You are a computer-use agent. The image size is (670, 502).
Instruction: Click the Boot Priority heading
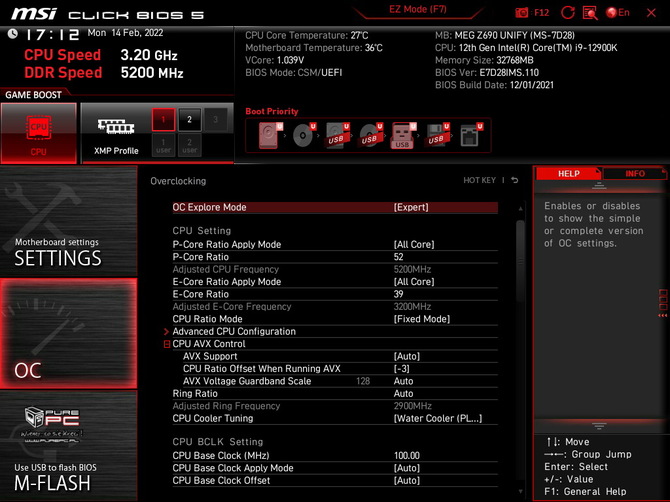(x=272, y=111)
